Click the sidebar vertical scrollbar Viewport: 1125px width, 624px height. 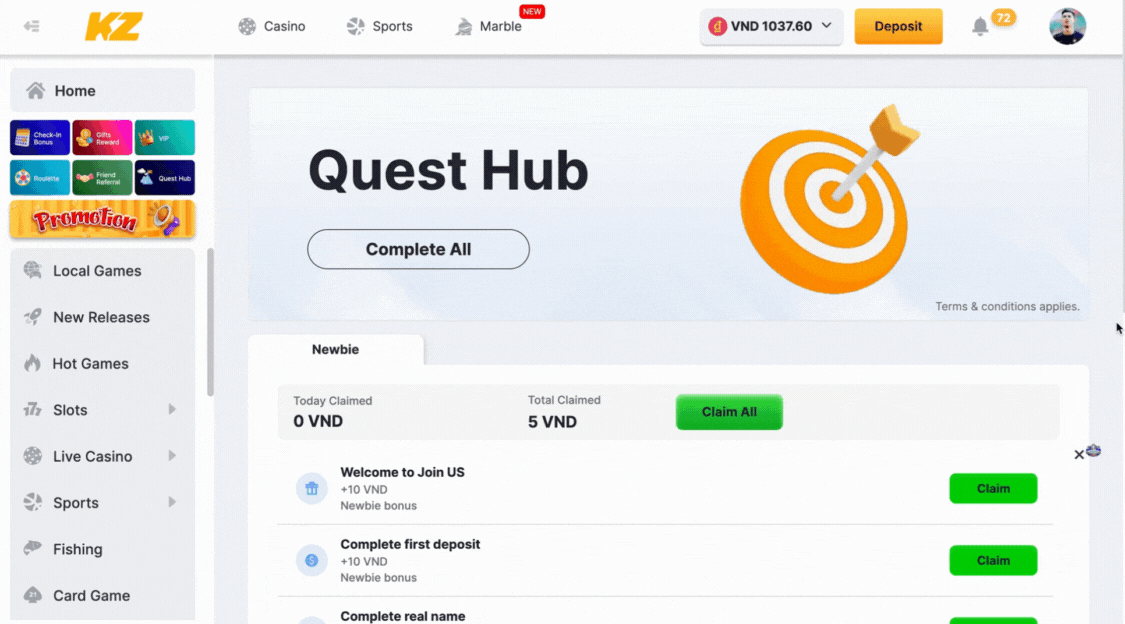point(210,322)
